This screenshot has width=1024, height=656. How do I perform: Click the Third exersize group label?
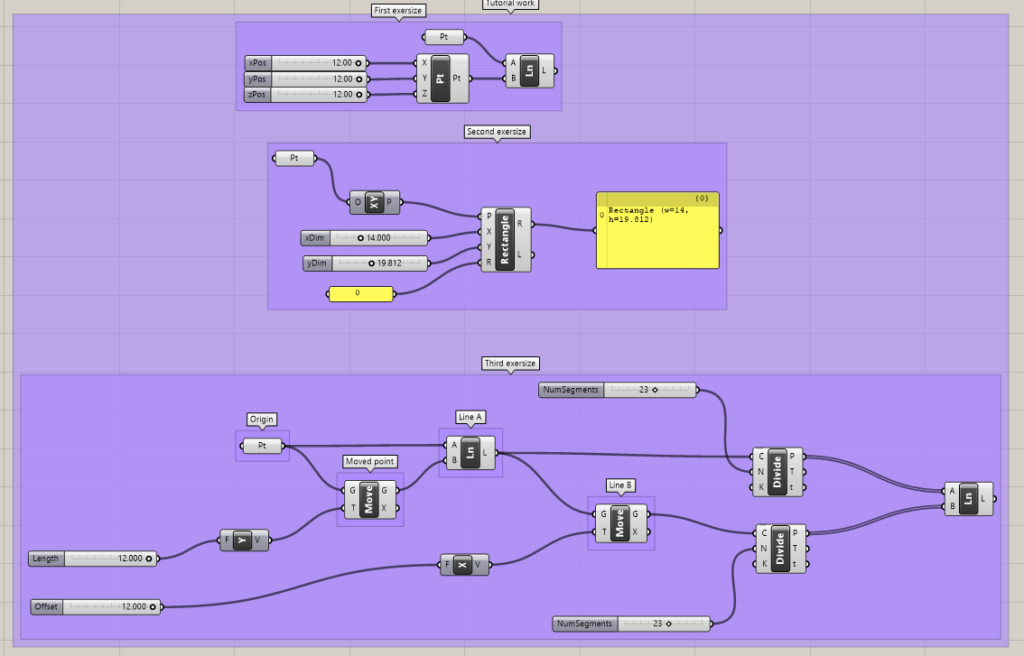511,363
